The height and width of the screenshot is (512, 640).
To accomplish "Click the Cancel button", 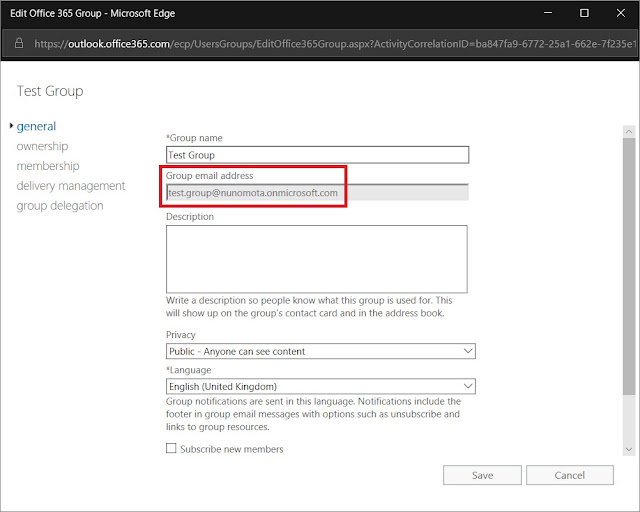I will point(569,475).
